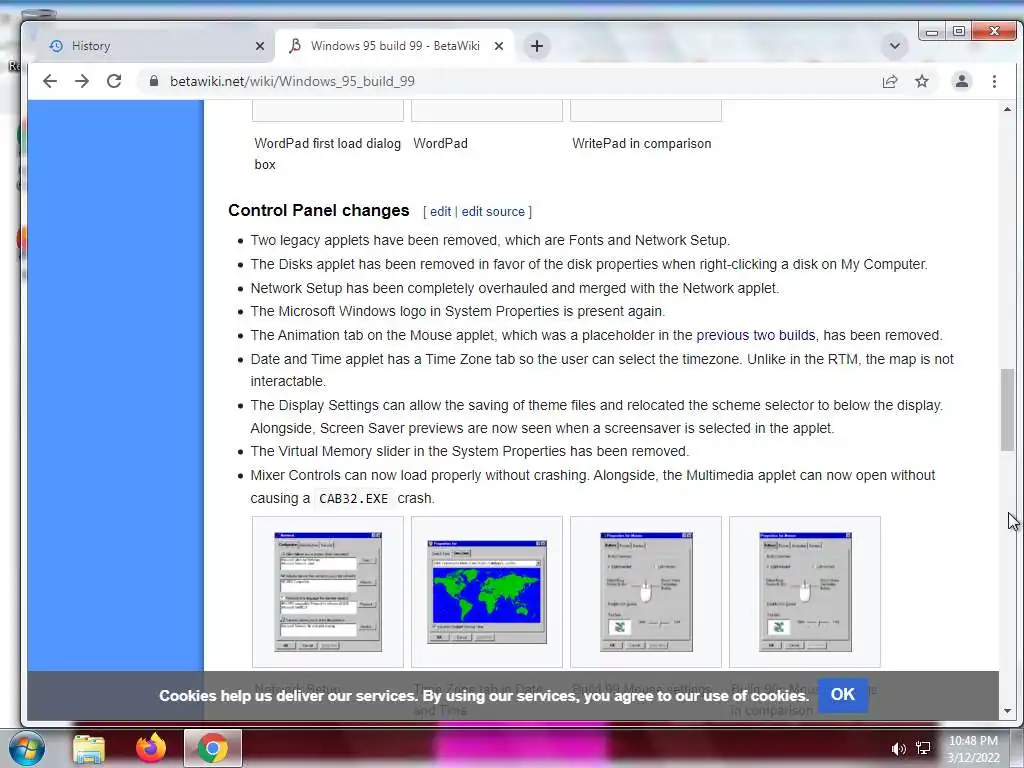Click the bullet about the Disks applet

[x=588, y=264]
